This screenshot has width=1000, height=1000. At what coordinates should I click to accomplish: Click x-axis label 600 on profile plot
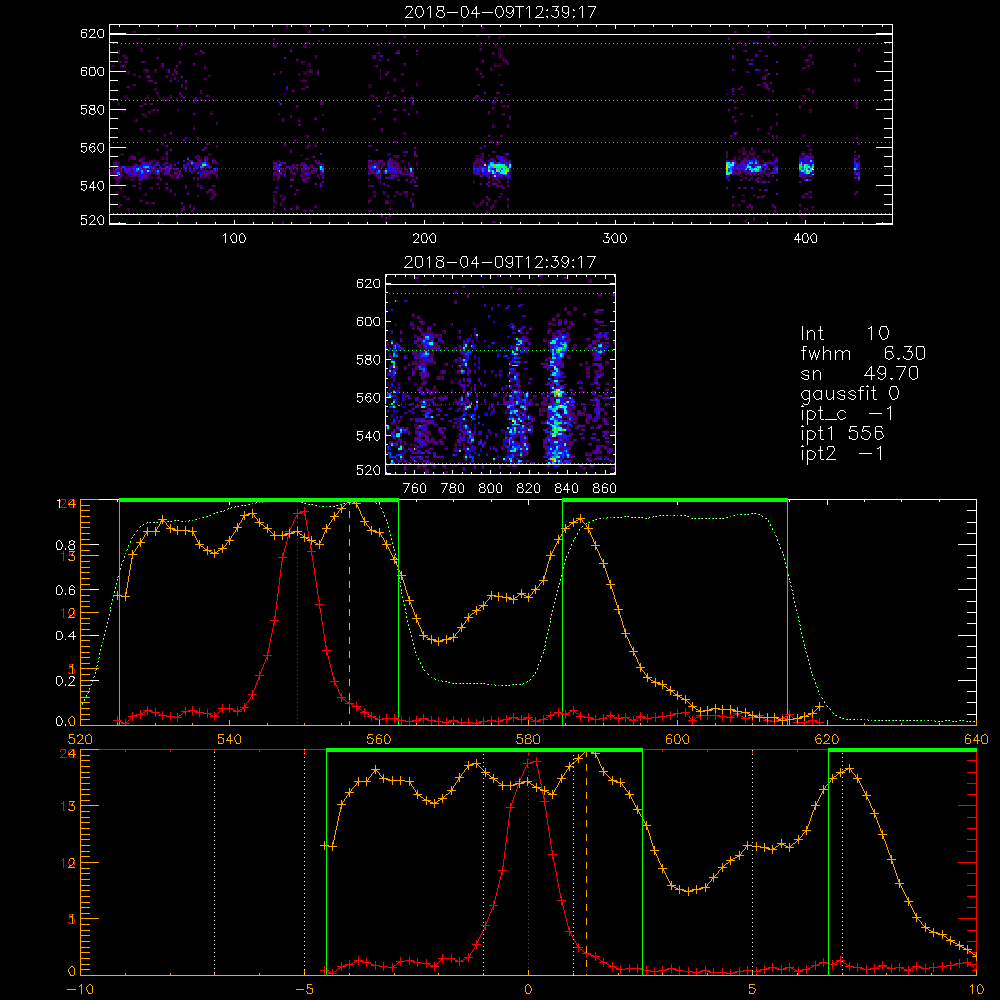(677, 739)
